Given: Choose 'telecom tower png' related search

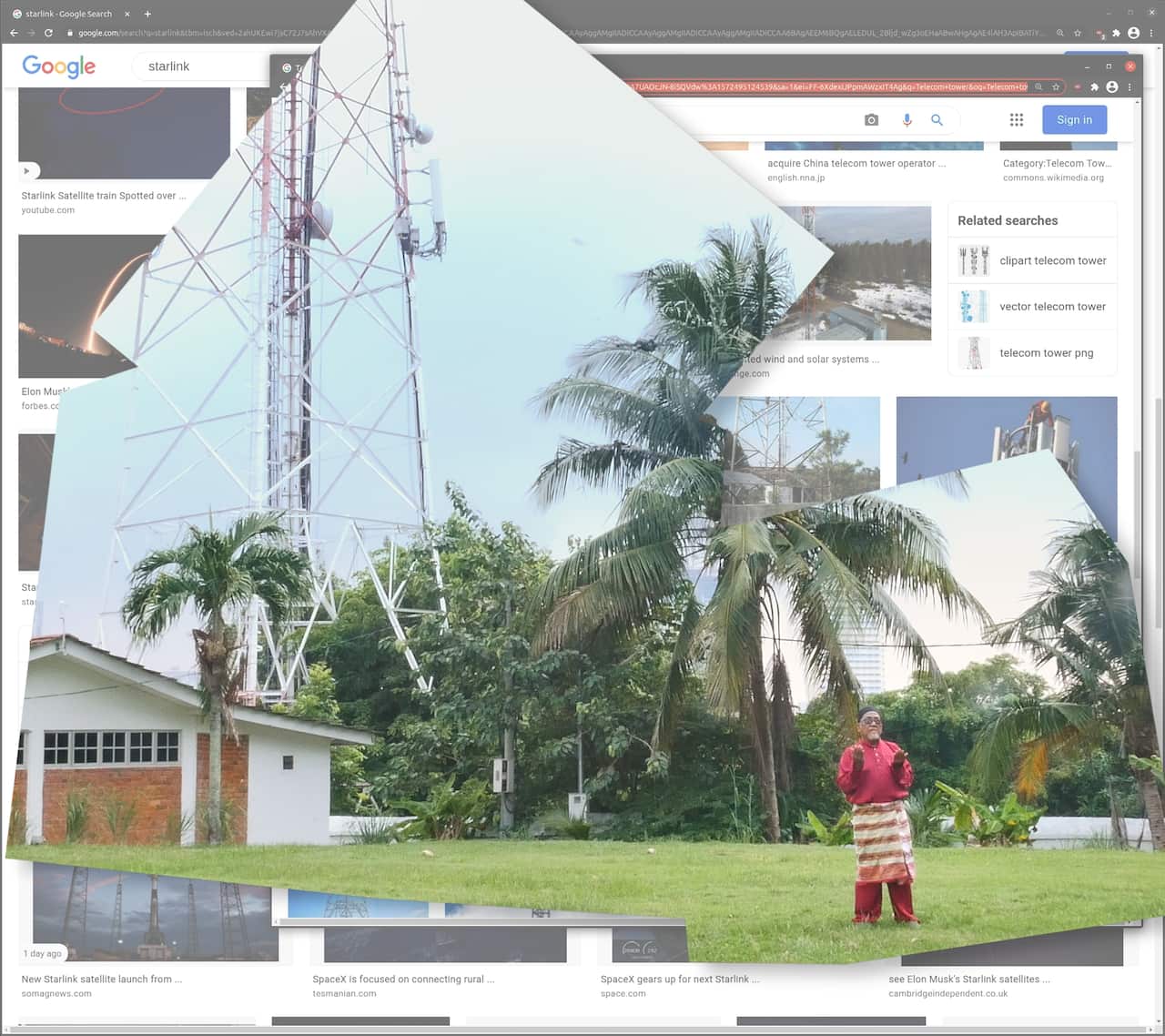Looking at the screenshot, I should pos(1046,353).
